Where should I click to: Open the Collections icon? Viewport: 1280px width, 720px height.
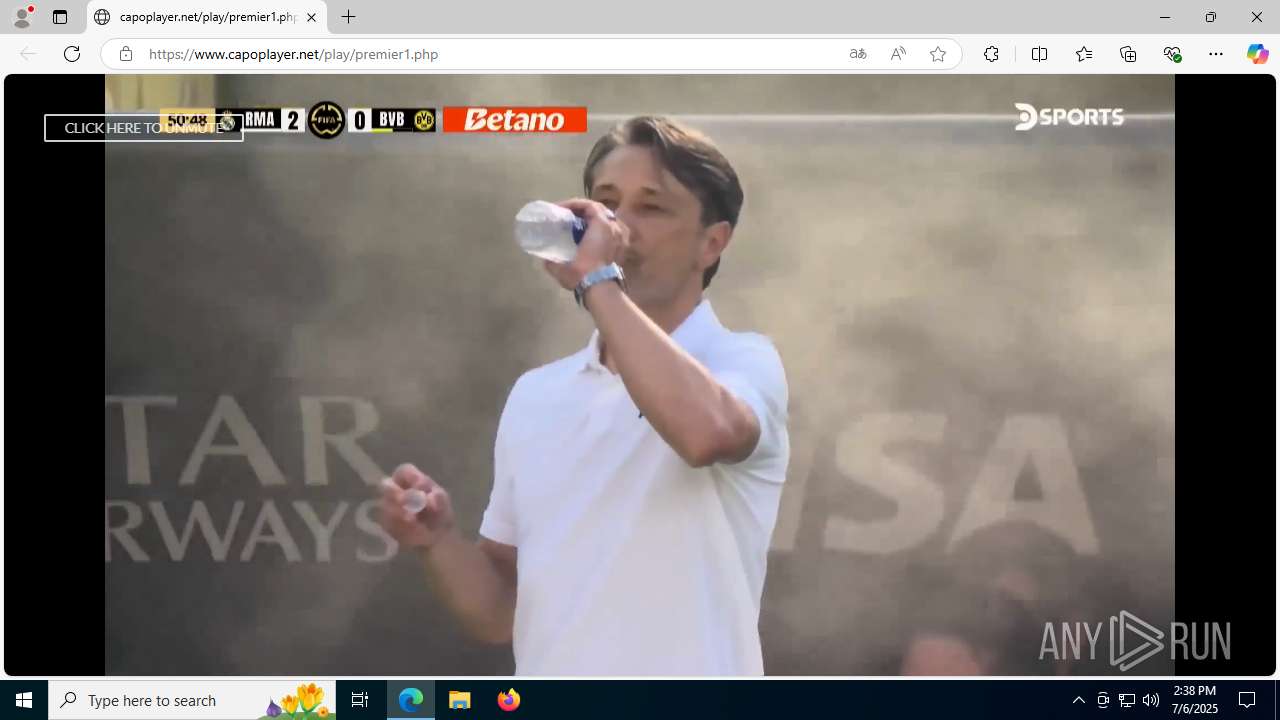[x=1128, y=54]
